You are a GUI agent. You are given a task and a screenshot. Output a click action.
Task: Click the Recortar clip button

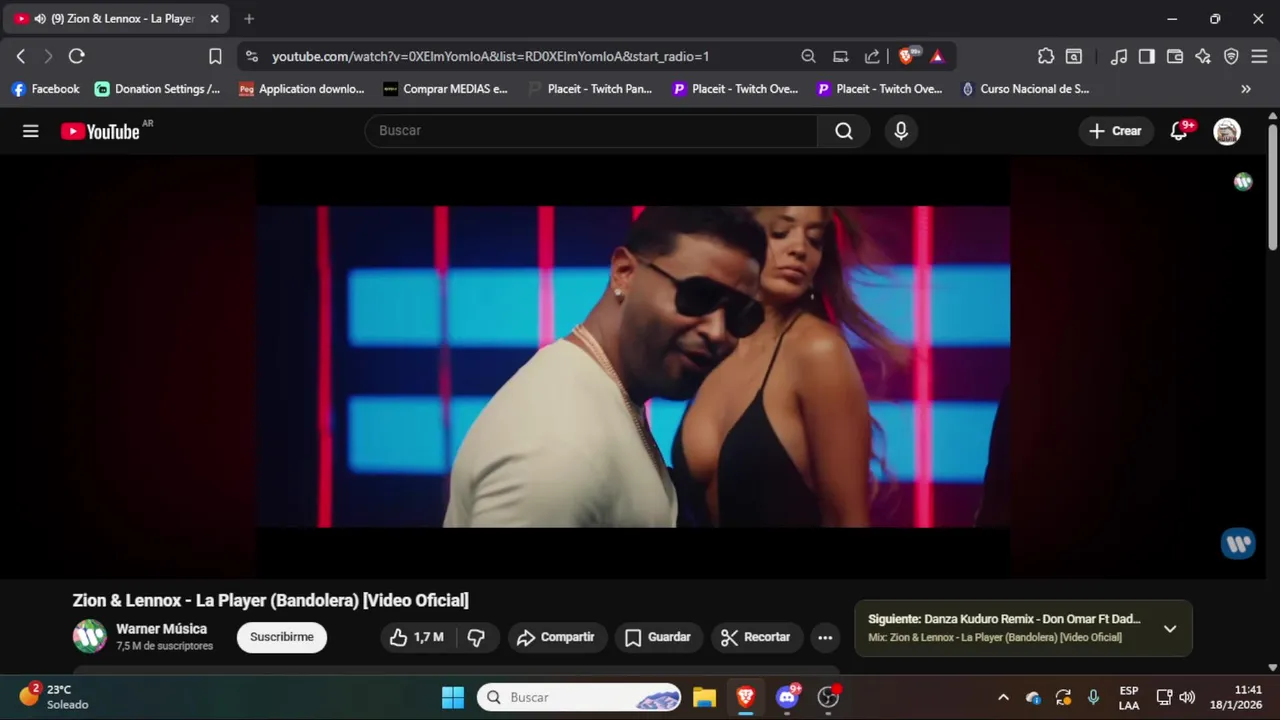click(756, 637)
